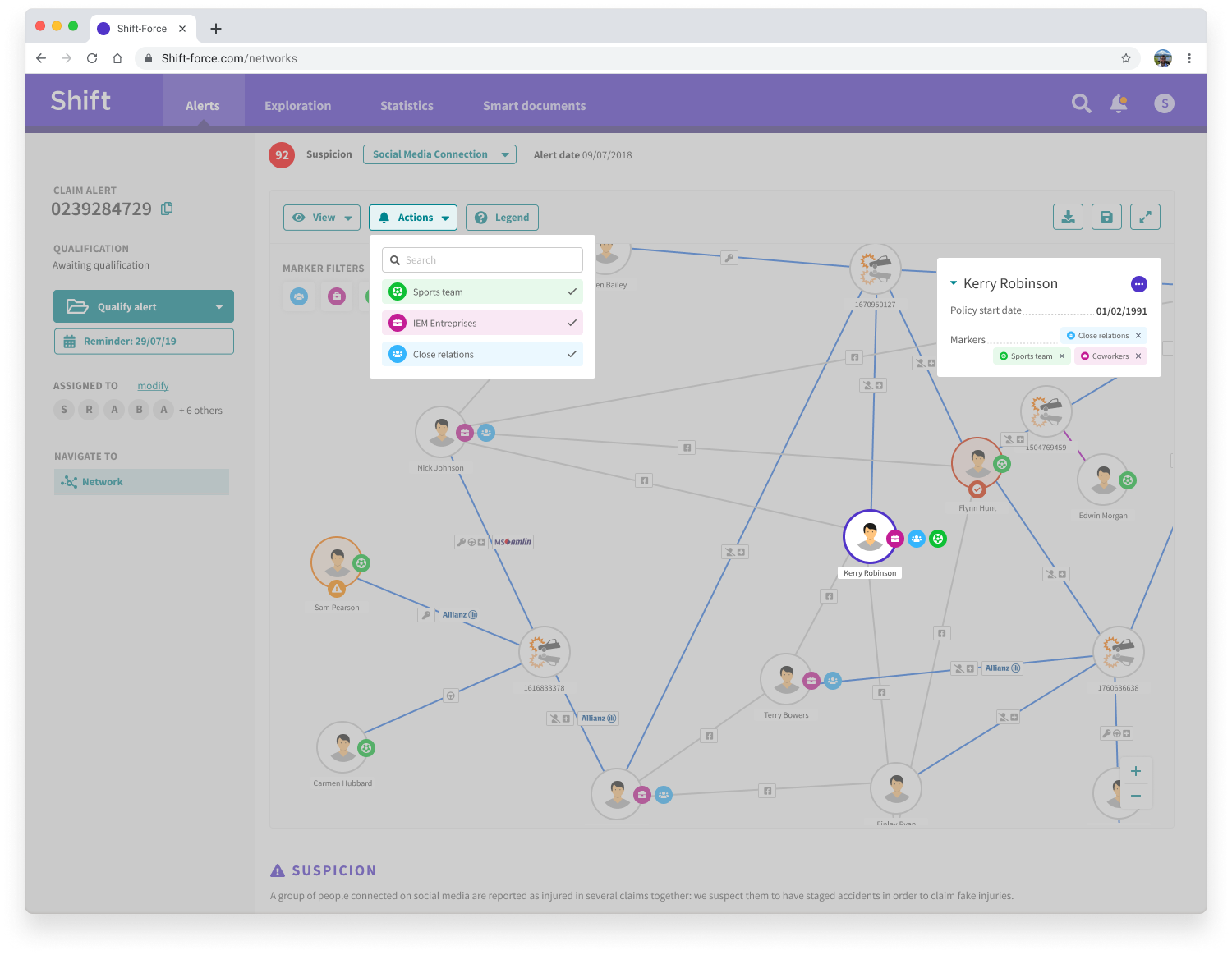Image resolution: width=1232 pixels, height=955 pixels.
Task: Toggle Sports team marker in dropdown
Action: [482, 292]
